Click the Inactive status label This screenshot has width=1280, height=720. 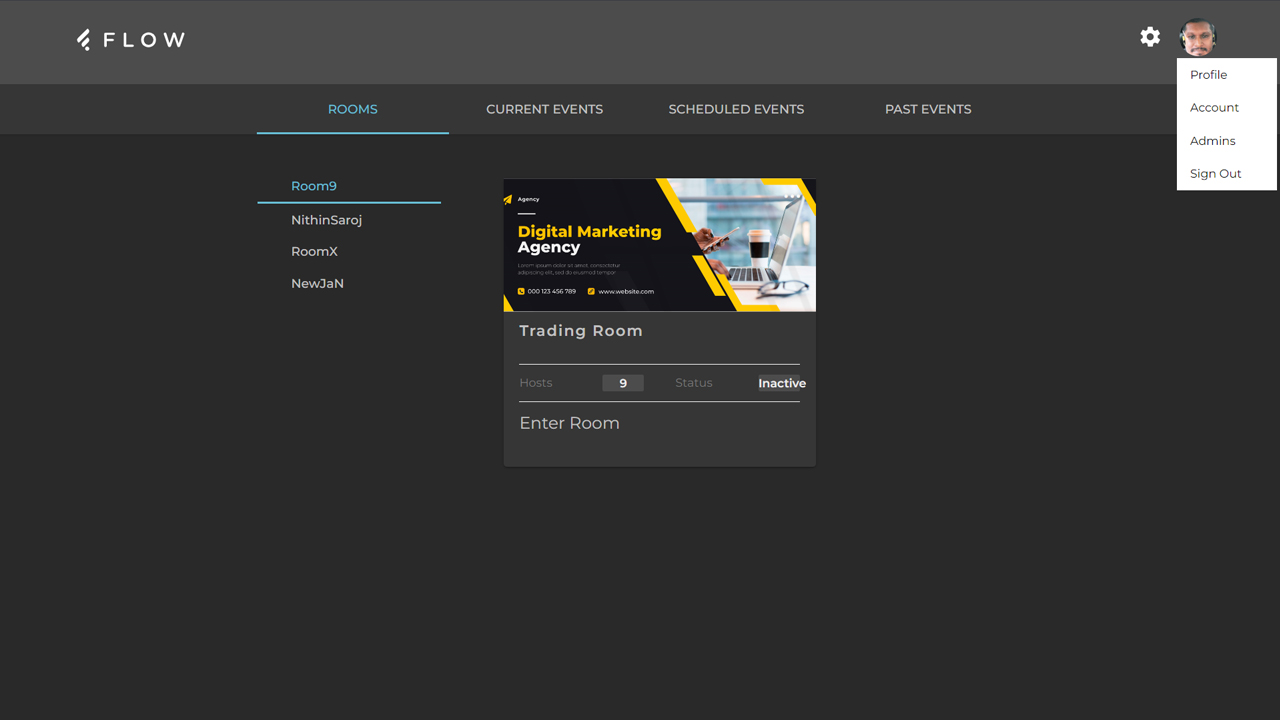click(x=781, y=383)
